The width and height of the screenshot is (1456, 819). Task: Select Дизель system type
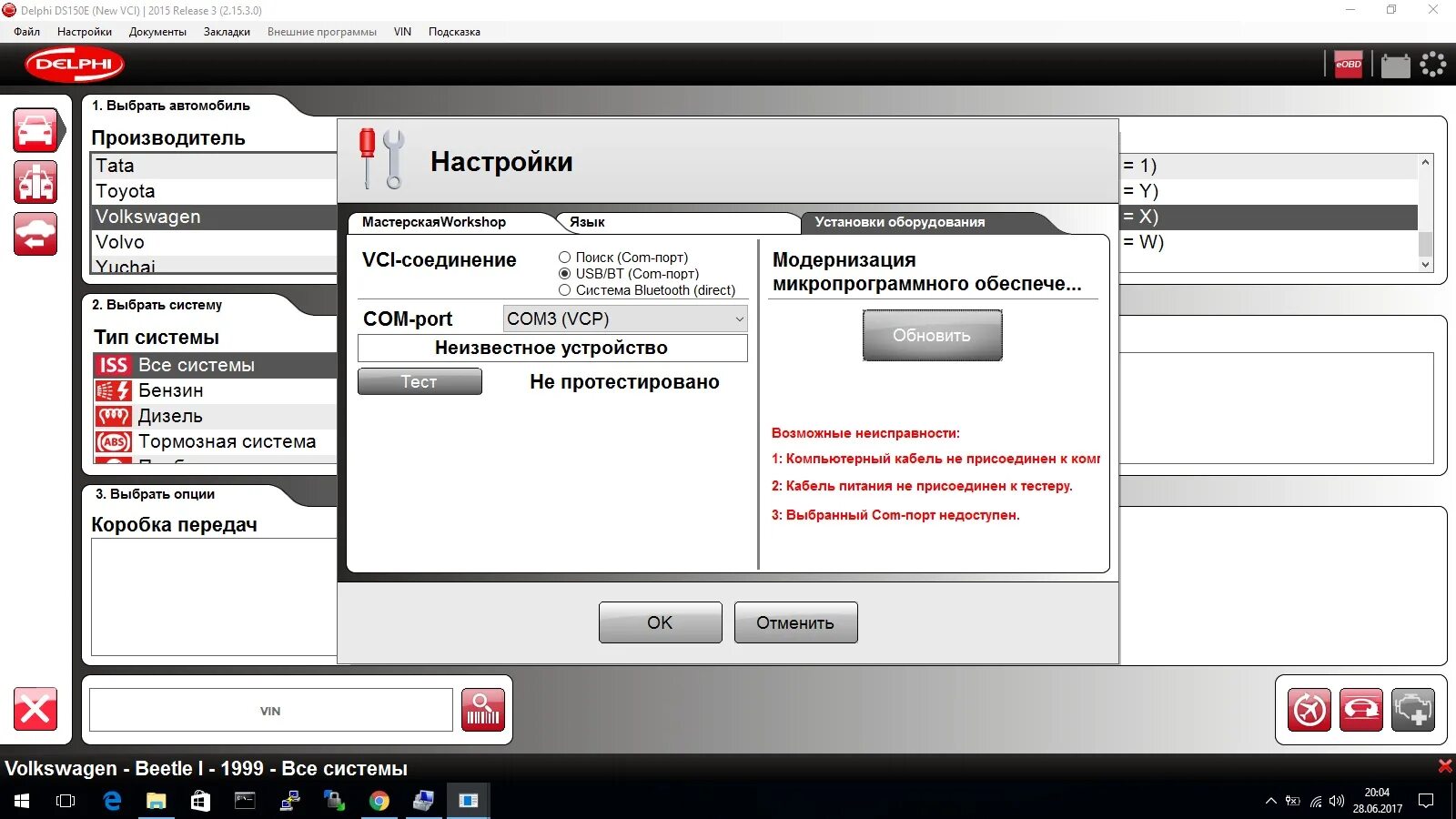coord(215,416)
